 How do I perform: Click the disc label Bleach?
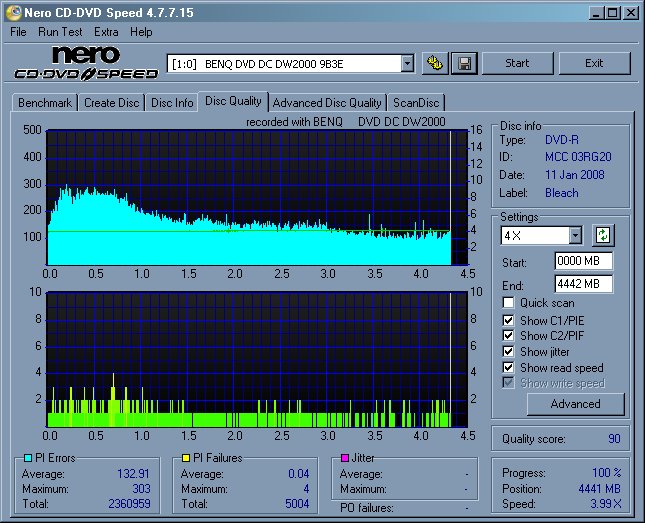(561, 193)
